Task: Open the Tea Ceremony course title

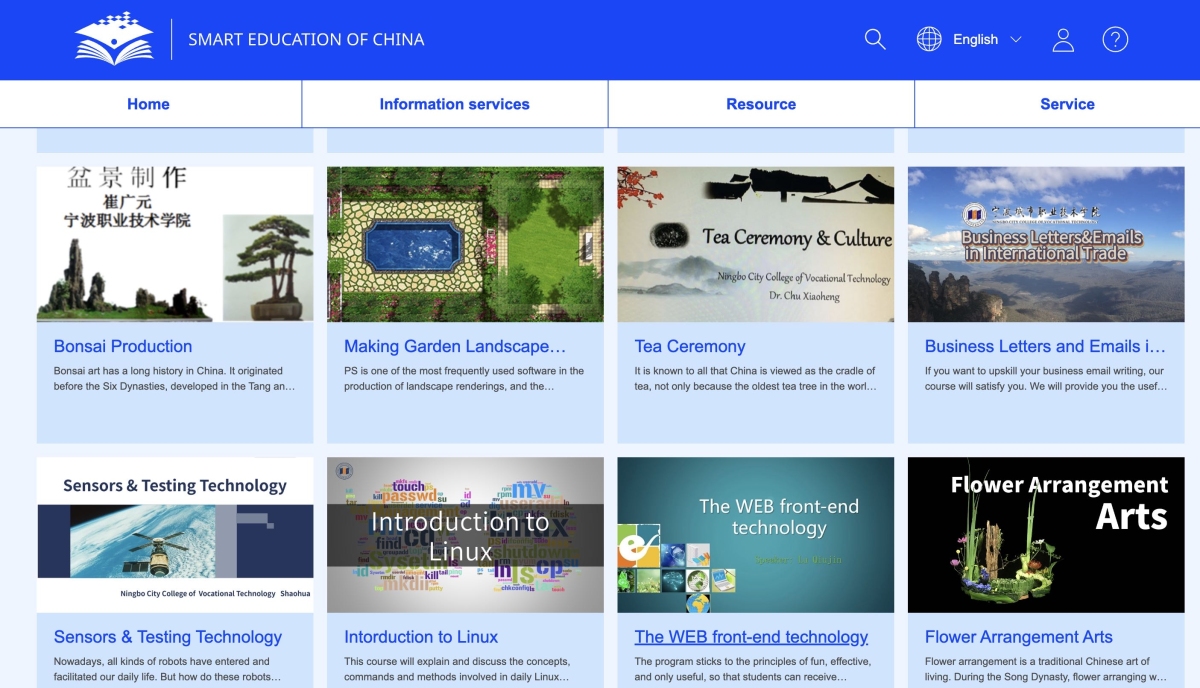Action: tap(690, 347)
